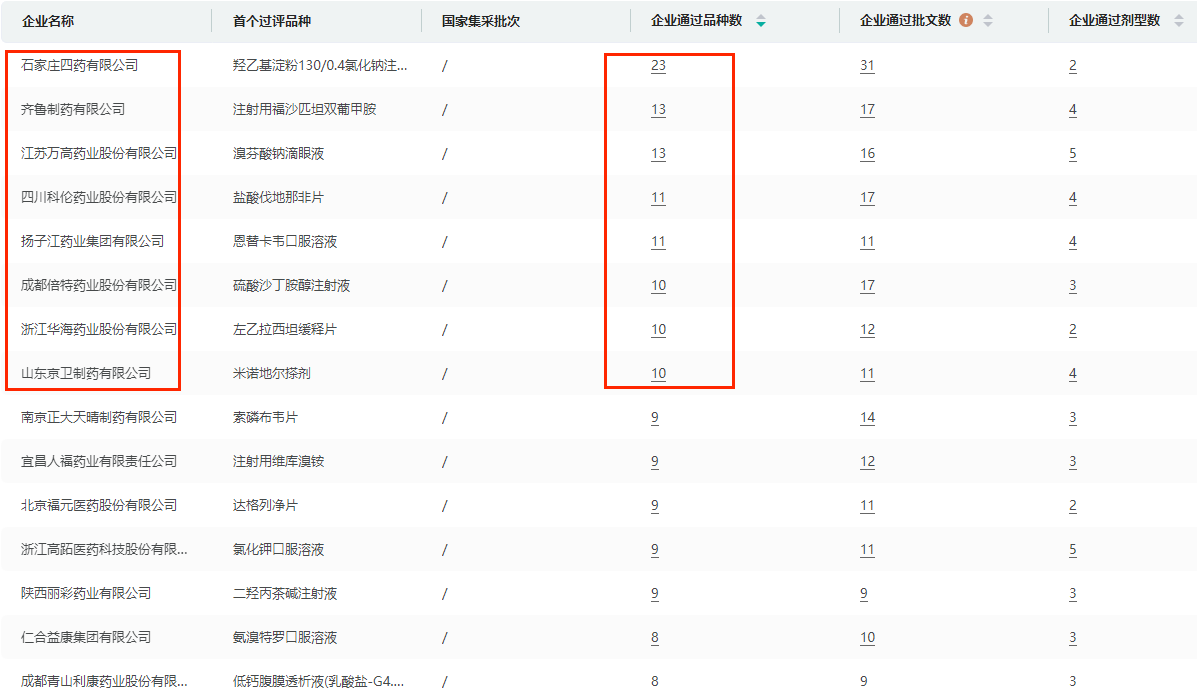Open approval count 10 for 仁合益康集团
1197x688 pixels.
click(867, 638)
